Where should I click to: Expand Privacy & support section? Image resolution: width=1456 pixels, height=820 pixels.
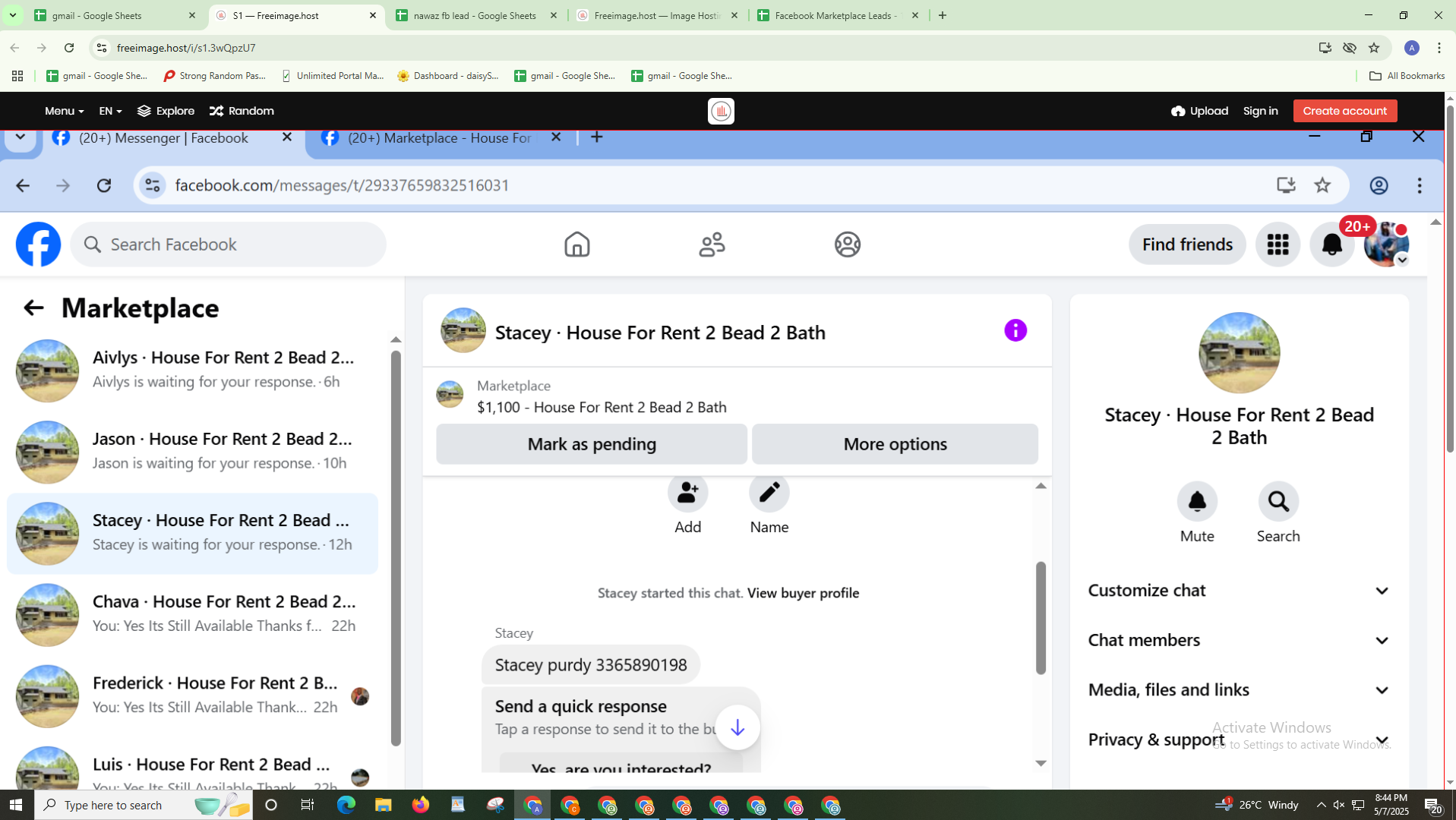coord(1239,740)
